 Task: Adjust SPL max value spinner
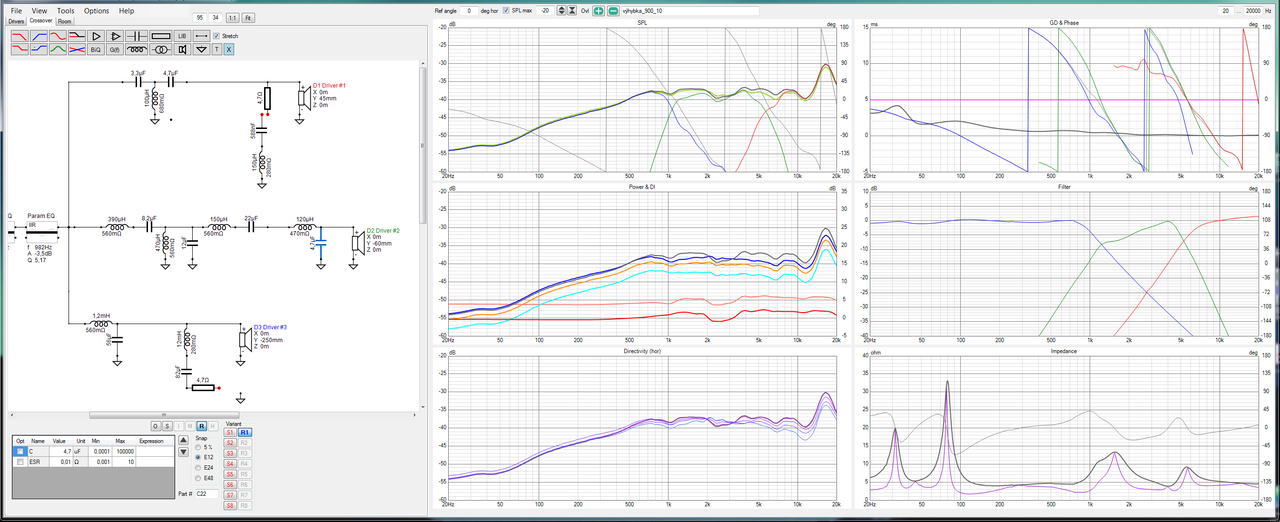coord(561,11)
